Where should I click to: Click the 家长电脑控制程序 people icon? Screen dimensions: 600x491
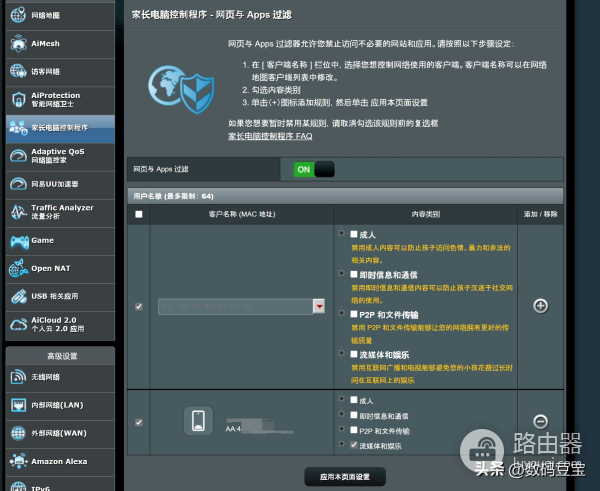(18, 128)
